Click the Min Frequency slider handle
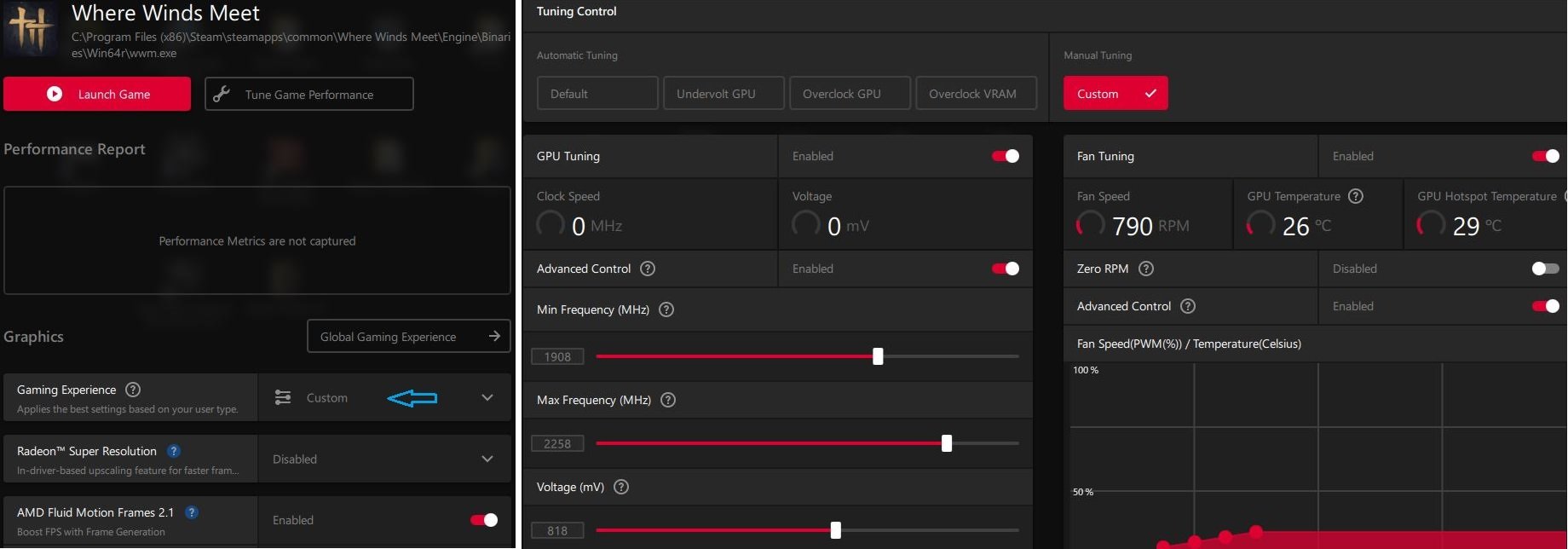This screenshot has width=1568, height=549. click(878, 356)
